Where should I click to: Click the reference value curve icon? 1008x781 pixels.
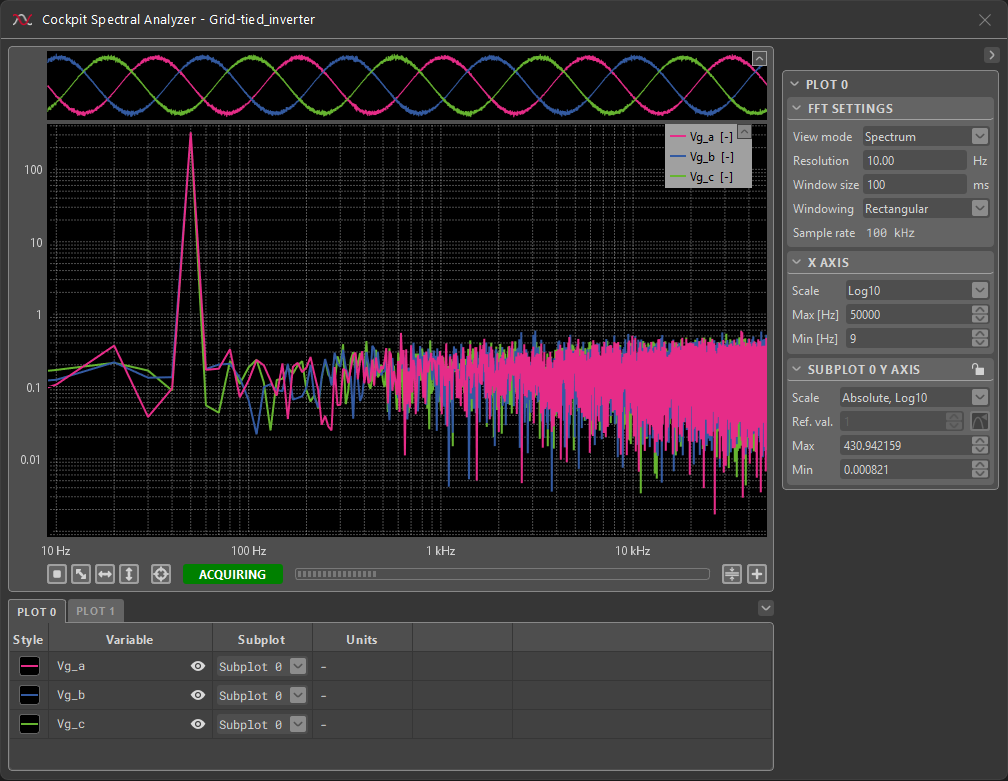(980, 421)
